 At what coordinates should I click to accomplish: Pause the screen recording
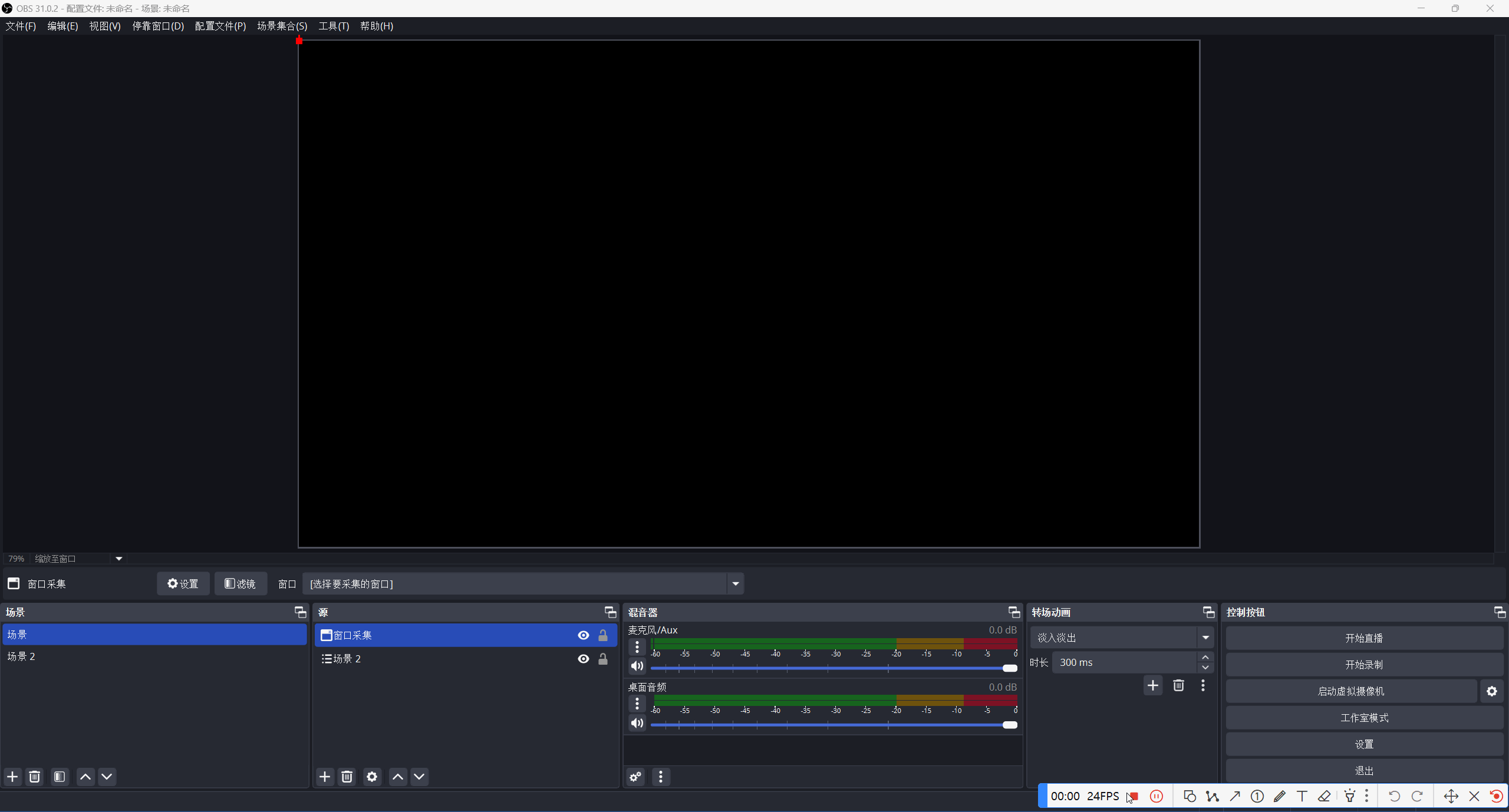pos(1157,797)
